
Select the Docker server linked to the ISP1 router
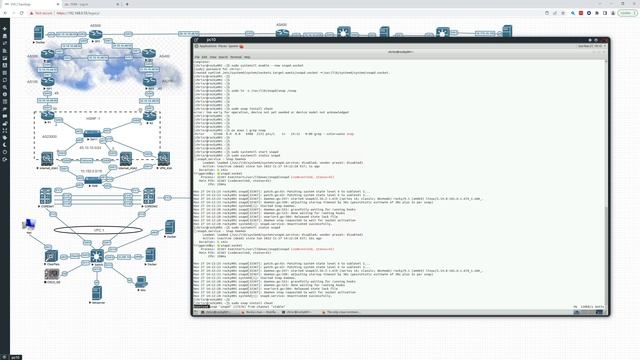pyautogui.click(x=39, y=33)
